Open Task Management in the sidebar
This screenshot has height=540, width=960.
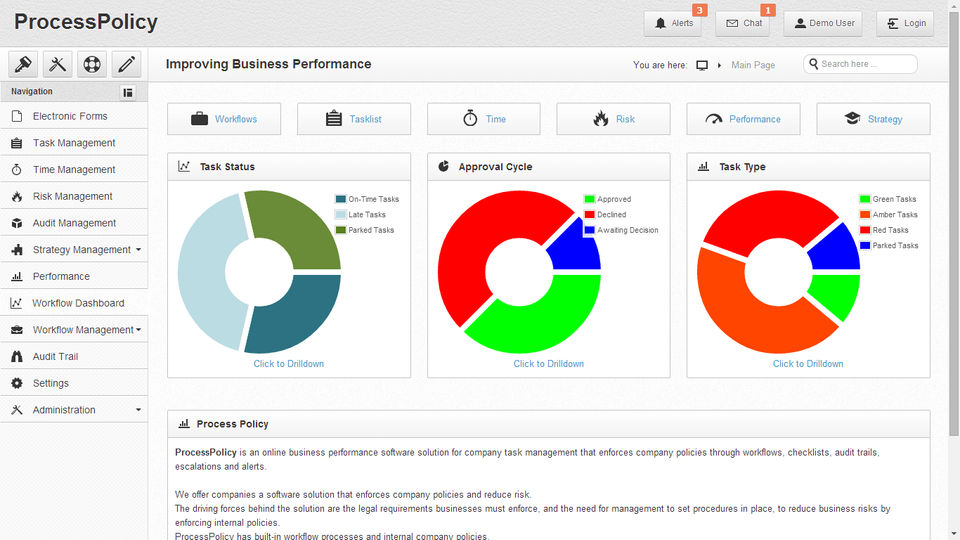click(x=73, y=143)
